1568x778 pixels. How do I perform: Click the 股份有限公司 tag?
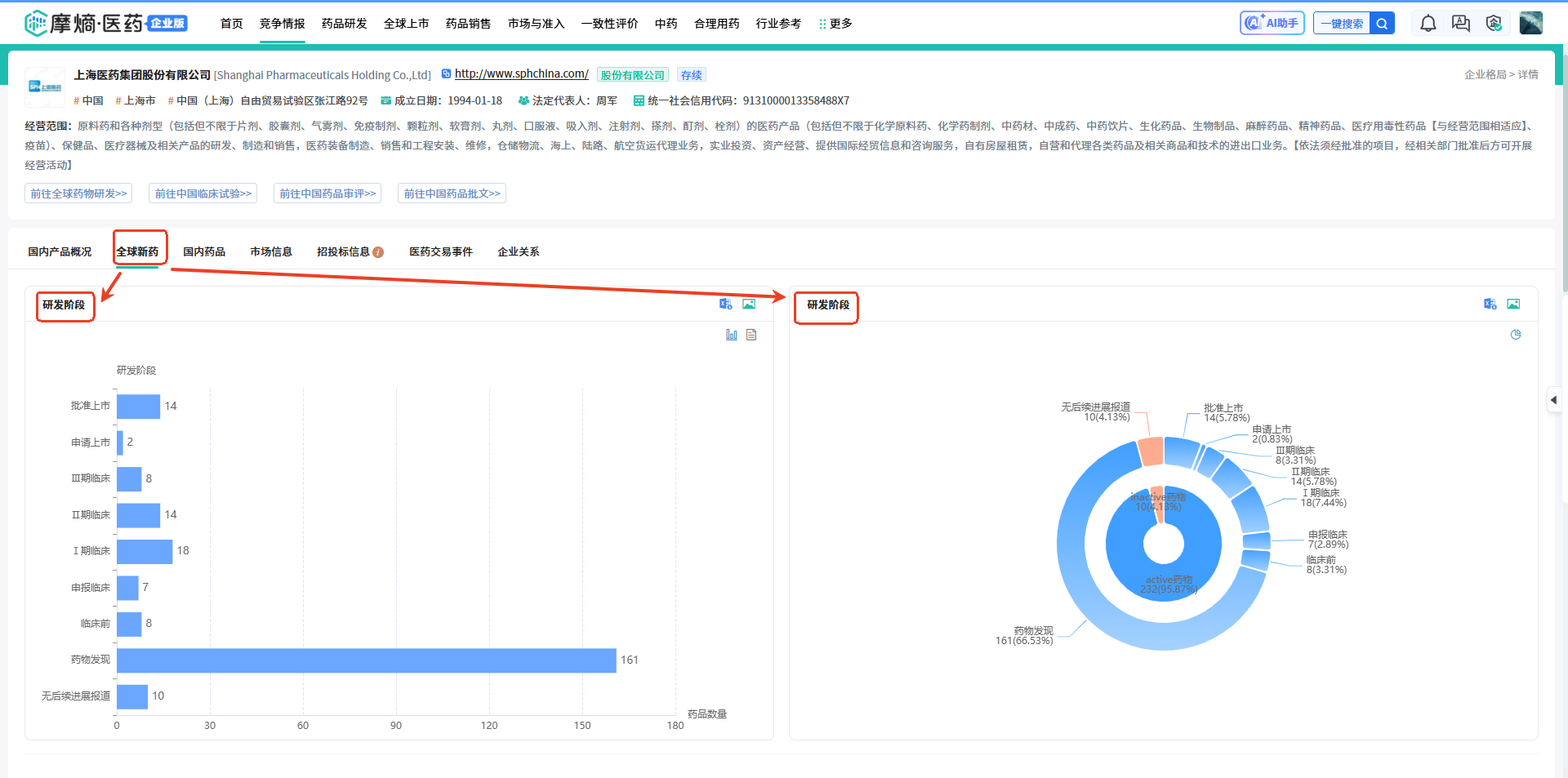tap(633, 74)
